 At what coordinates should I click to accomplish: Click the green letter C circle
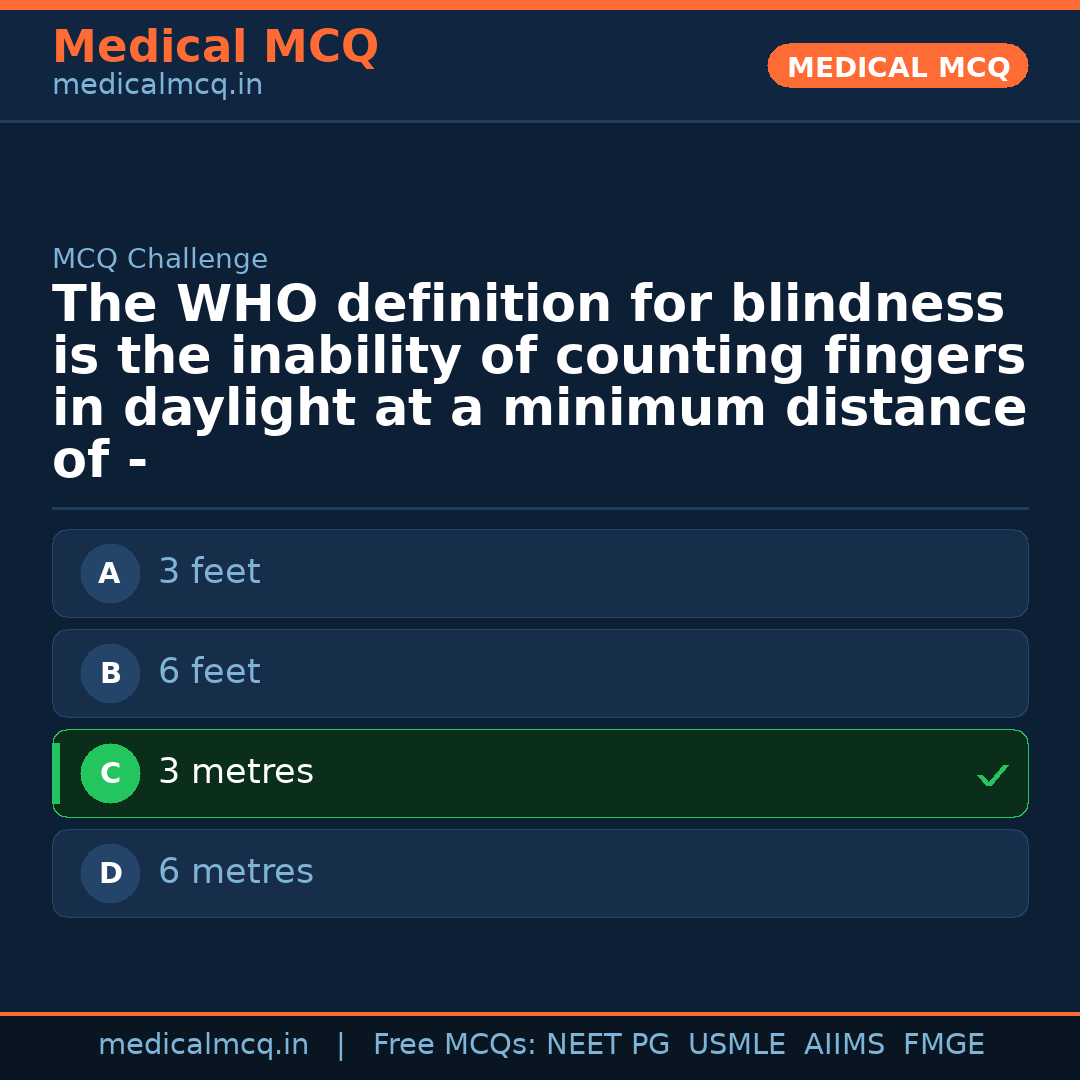[x=110, y=773]
